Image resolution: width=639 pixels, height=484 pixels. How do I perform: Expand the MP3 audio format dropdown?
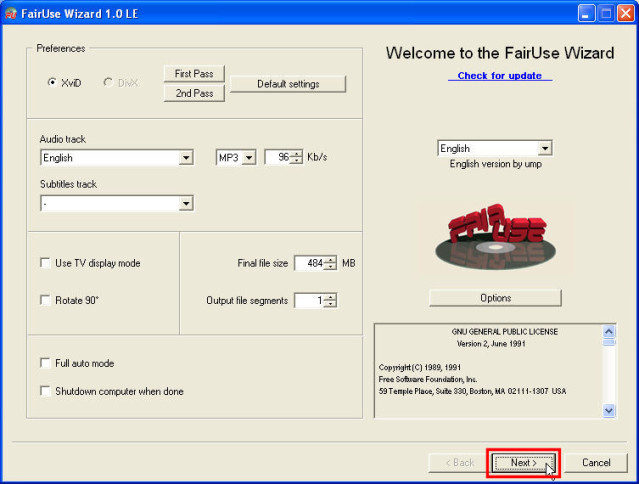[x=248, y=158]
